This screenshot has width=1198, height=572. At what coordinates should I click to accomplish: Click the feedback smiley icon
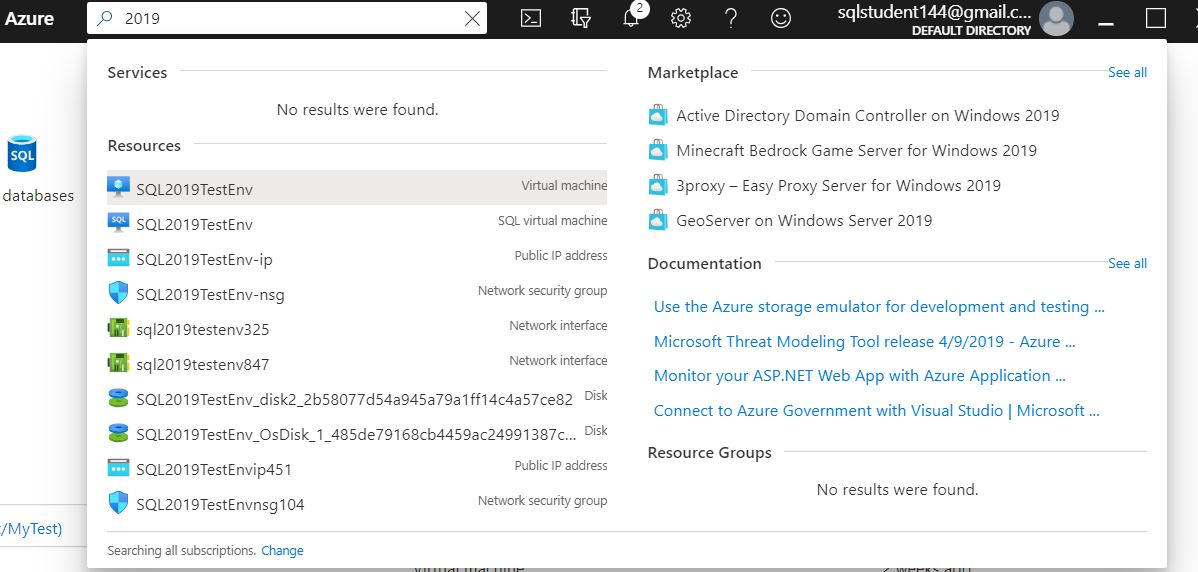(781, 18)
